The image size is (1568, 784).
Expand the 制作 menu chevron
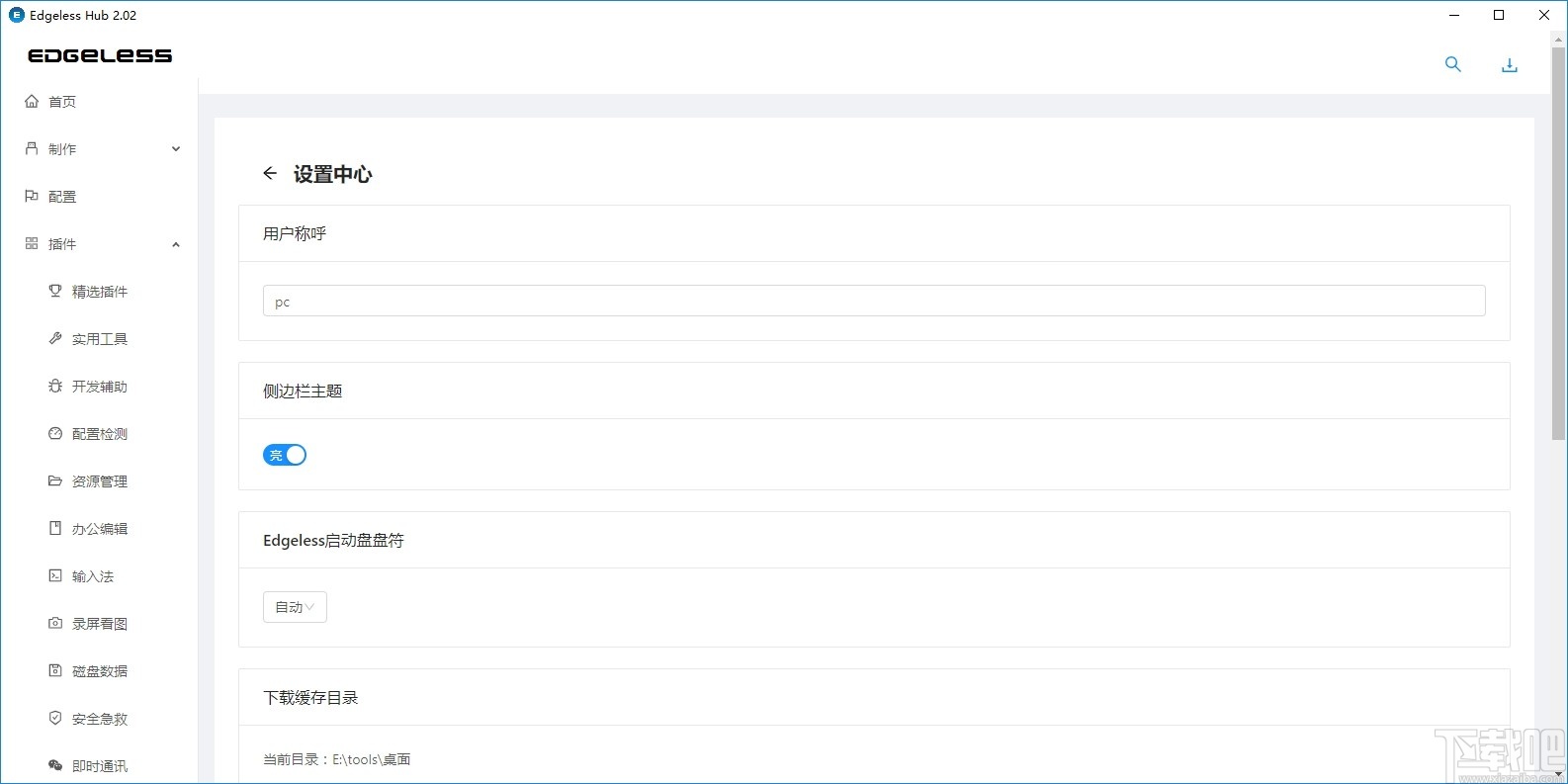click(x=176, y=149)
